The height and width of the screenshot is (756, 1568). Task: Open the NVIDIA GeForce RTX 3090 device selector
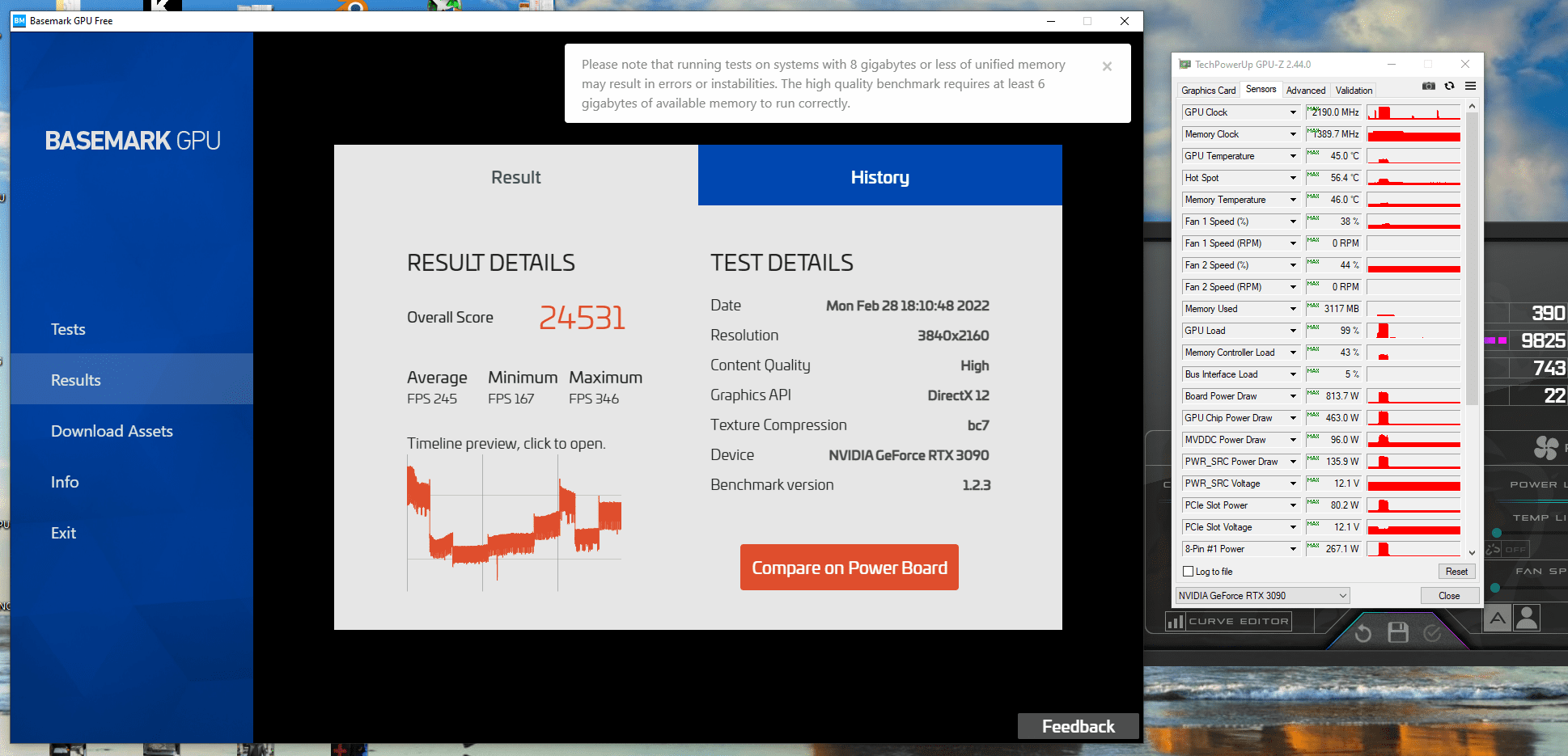(1262, 596)
